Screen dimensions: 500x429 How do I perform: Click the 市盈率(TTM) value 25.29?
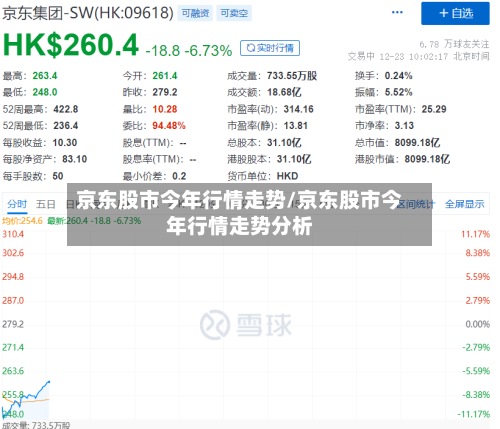point(434,109)
